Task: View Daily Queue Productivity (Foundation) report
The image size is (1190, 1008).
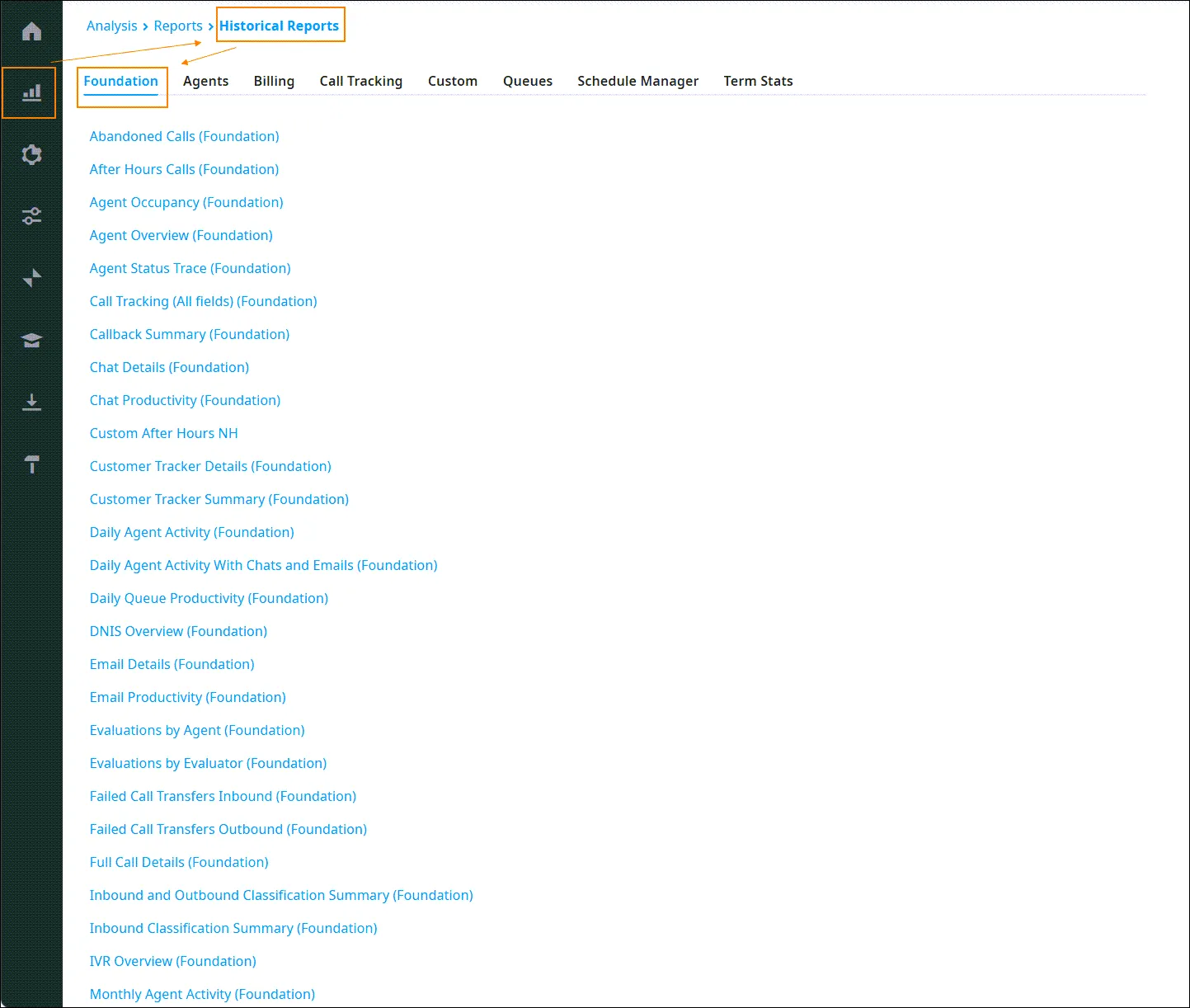Action: click(209, 598)
